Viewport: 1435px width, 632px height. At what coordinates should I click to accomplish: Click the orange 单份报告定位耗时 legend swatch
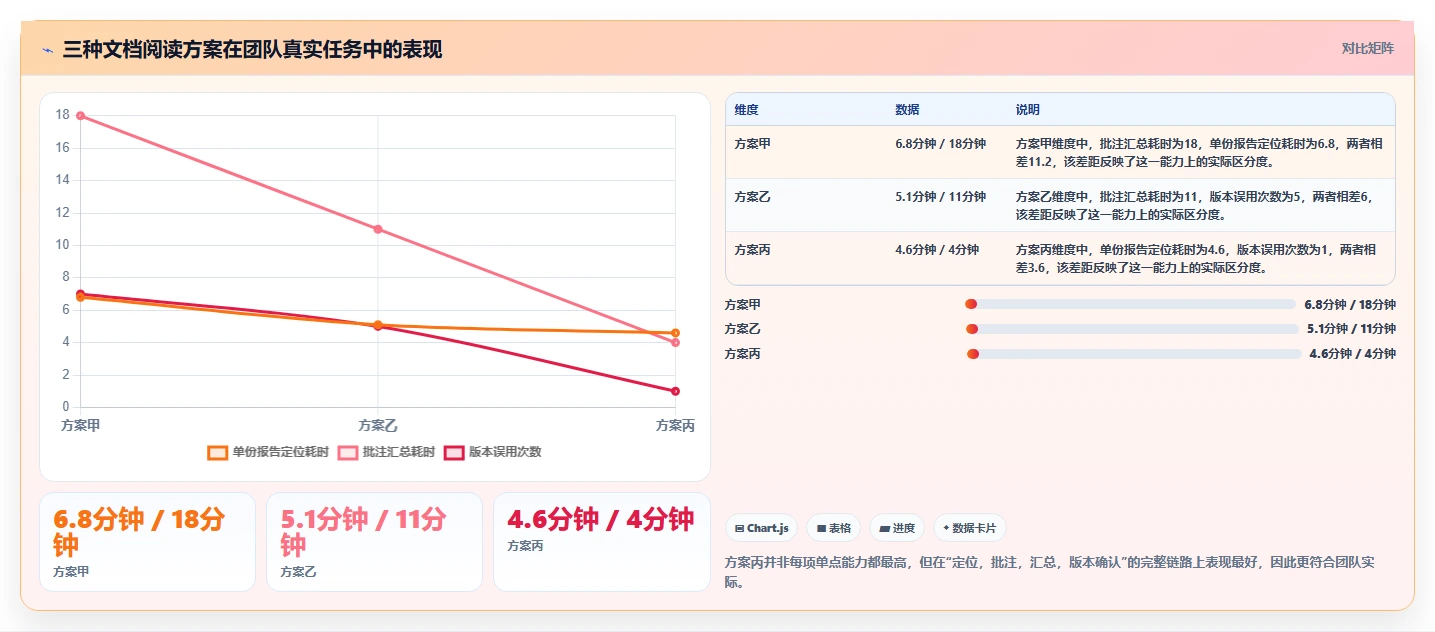[218, 452]
